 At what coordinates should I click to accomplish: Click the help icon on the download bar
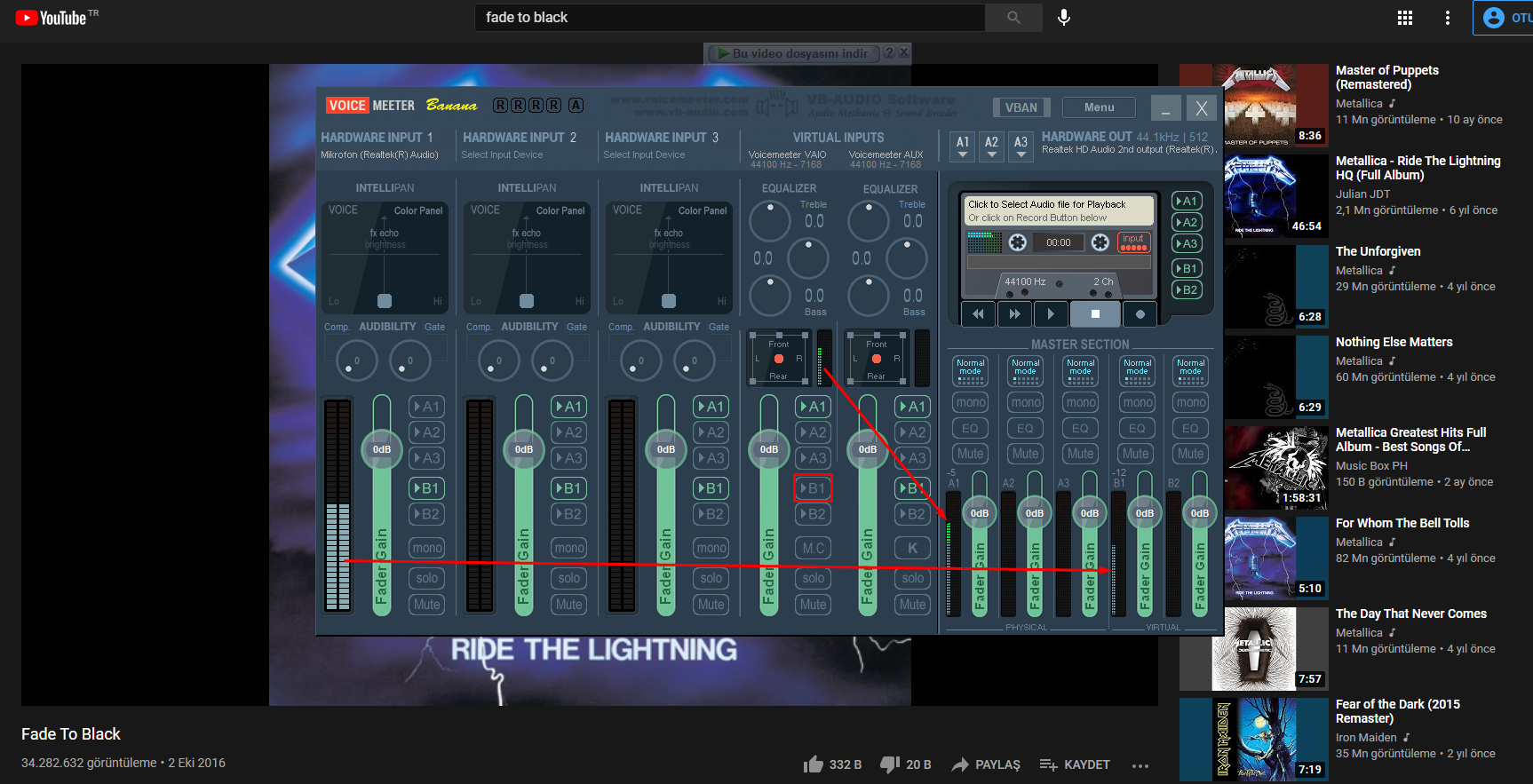pyautogui.click(x=889, y=52)
